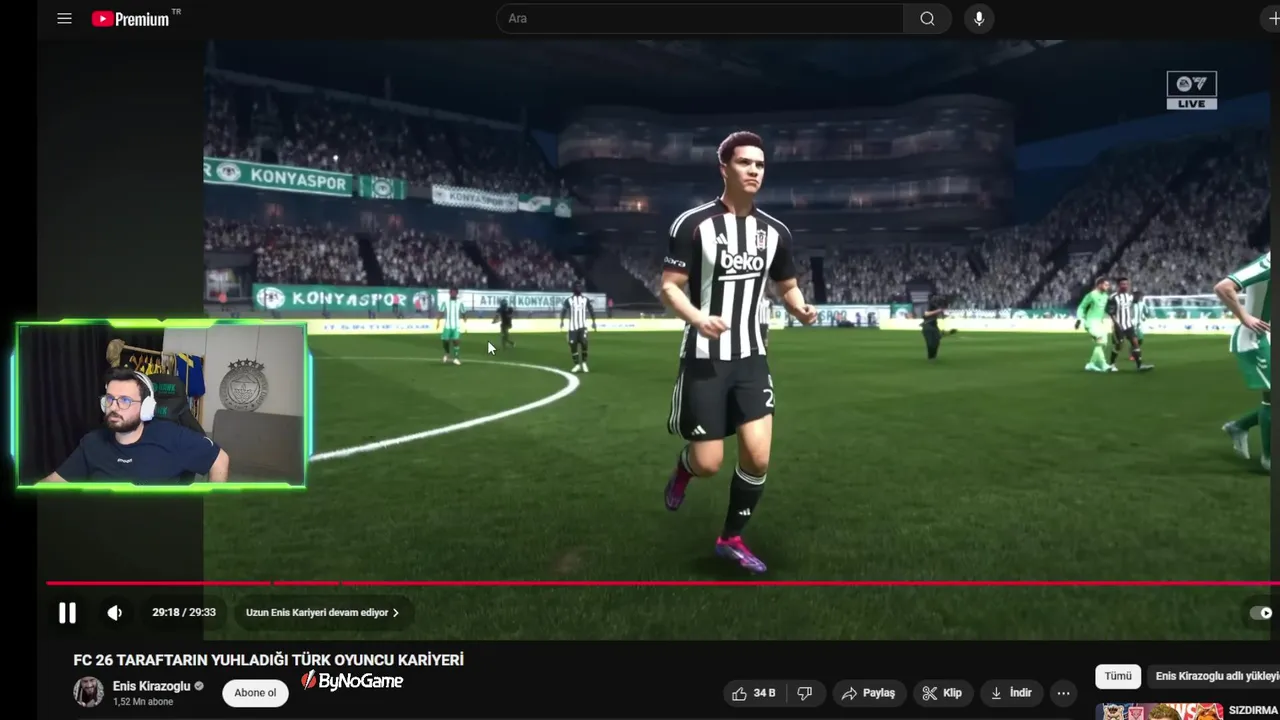Select 'Enis Kirazoglu adlı yükleyi...' filter chip

(x=1215, y=677)
